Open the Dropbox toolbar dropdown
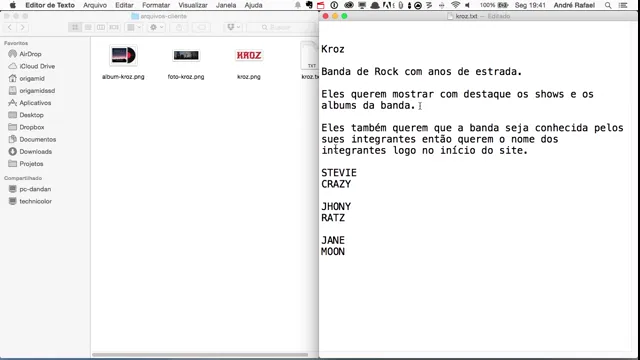Screen dimensions: 640x360 pos(233,27)
